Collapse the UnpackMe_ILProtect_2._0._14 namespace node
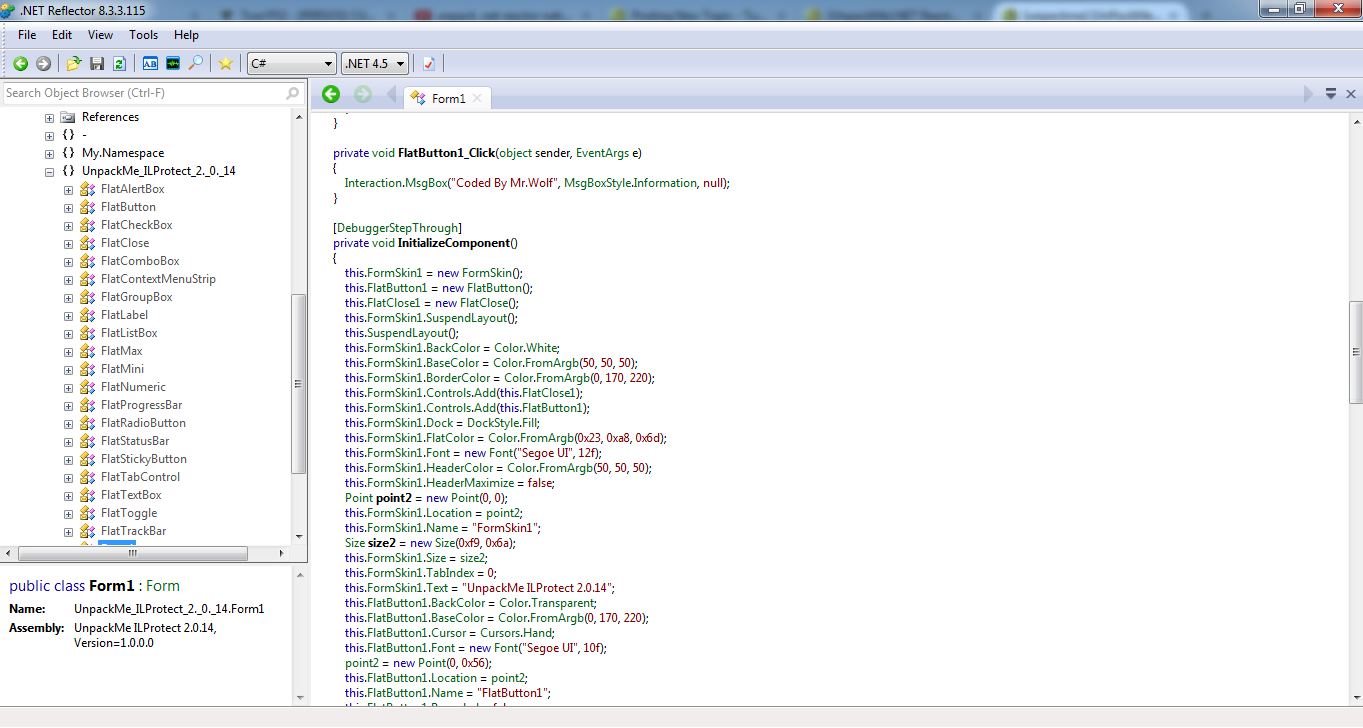This screenshot has width=1363, height=728. click(x=49, y=172)
